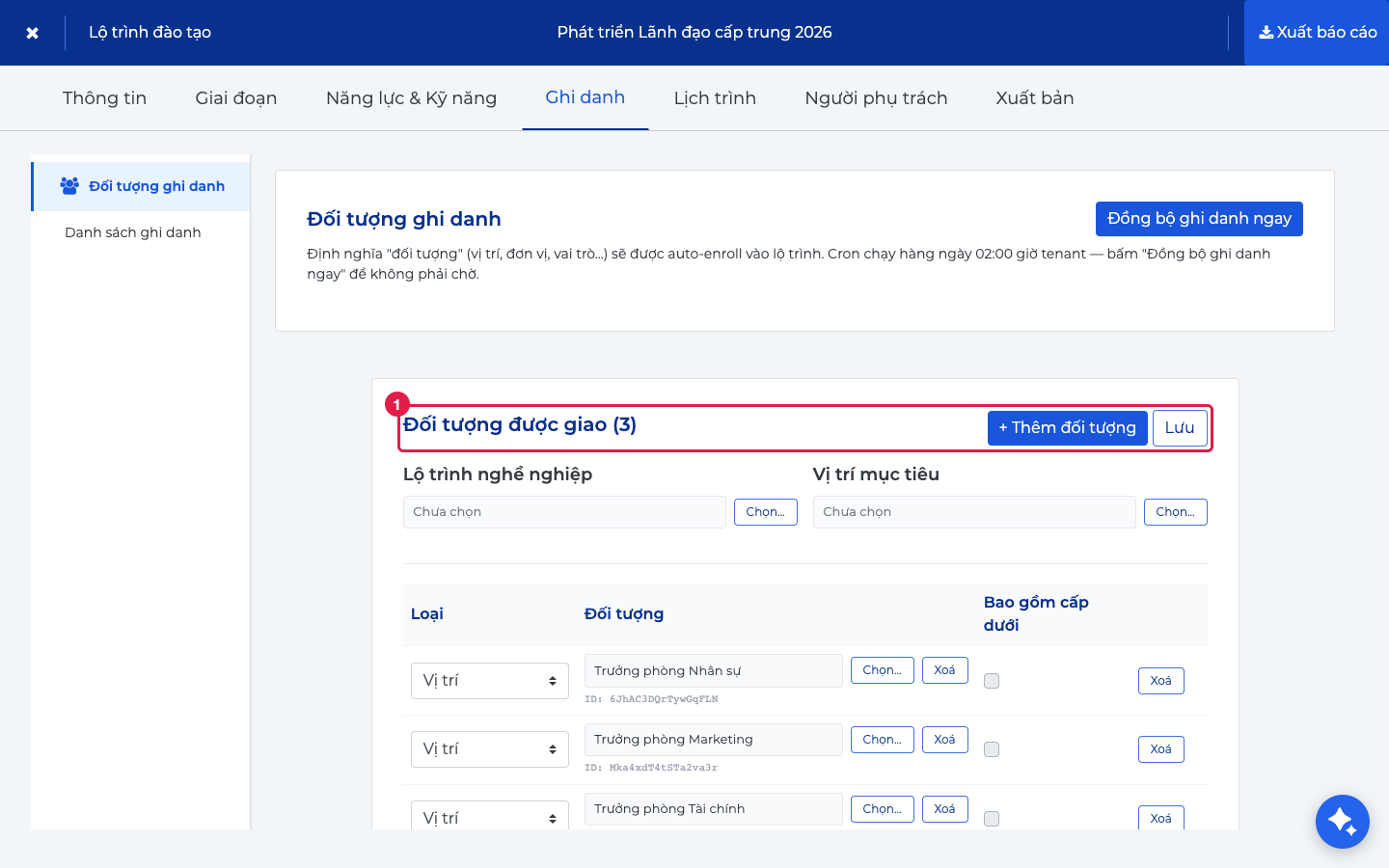Clear the Trưởng phòng Marketing field with inner Xoá
Screen dimensions: 1389x868
(x=945, y=740)
